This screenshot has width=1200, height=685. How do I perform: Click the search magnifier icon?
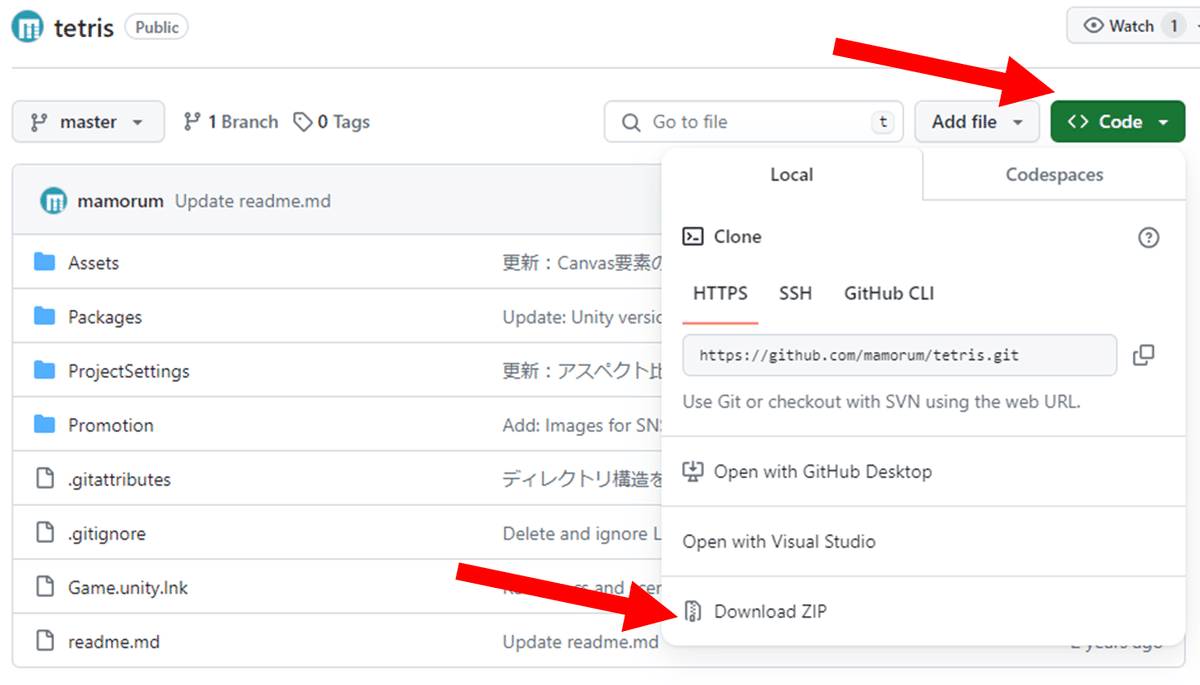point(631,122)
